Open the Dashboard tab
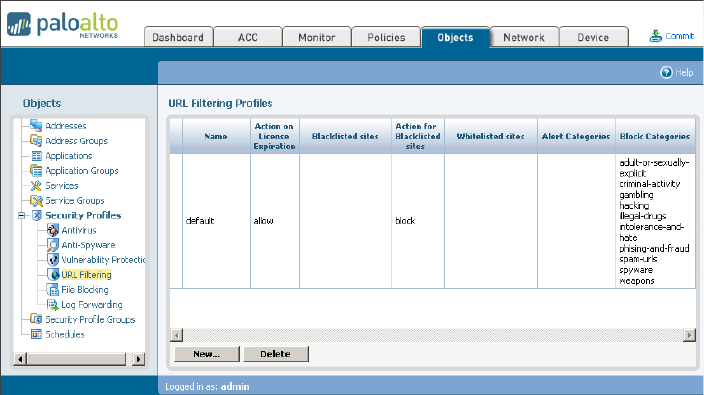Viewport: 704px width, 395px height. tap(178, 37)
